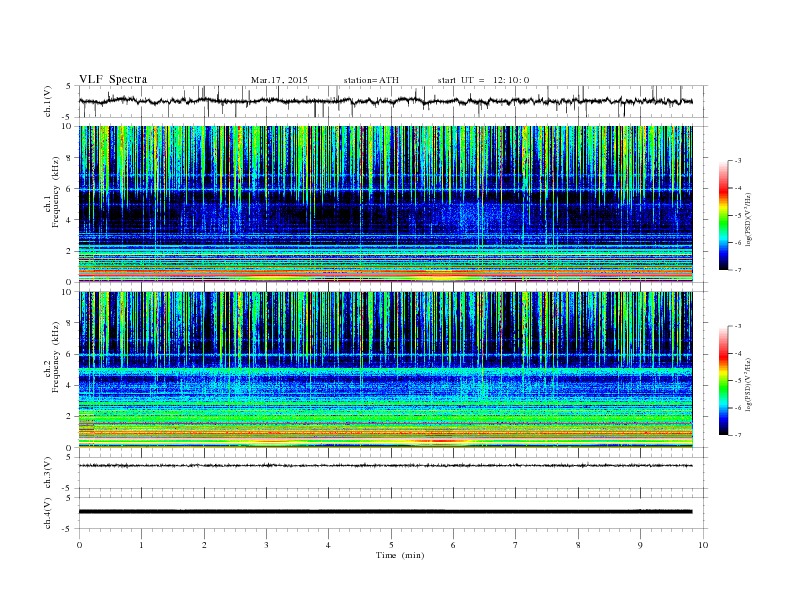
Task: Click time axis tick label "10"
Action: point(703,545)
